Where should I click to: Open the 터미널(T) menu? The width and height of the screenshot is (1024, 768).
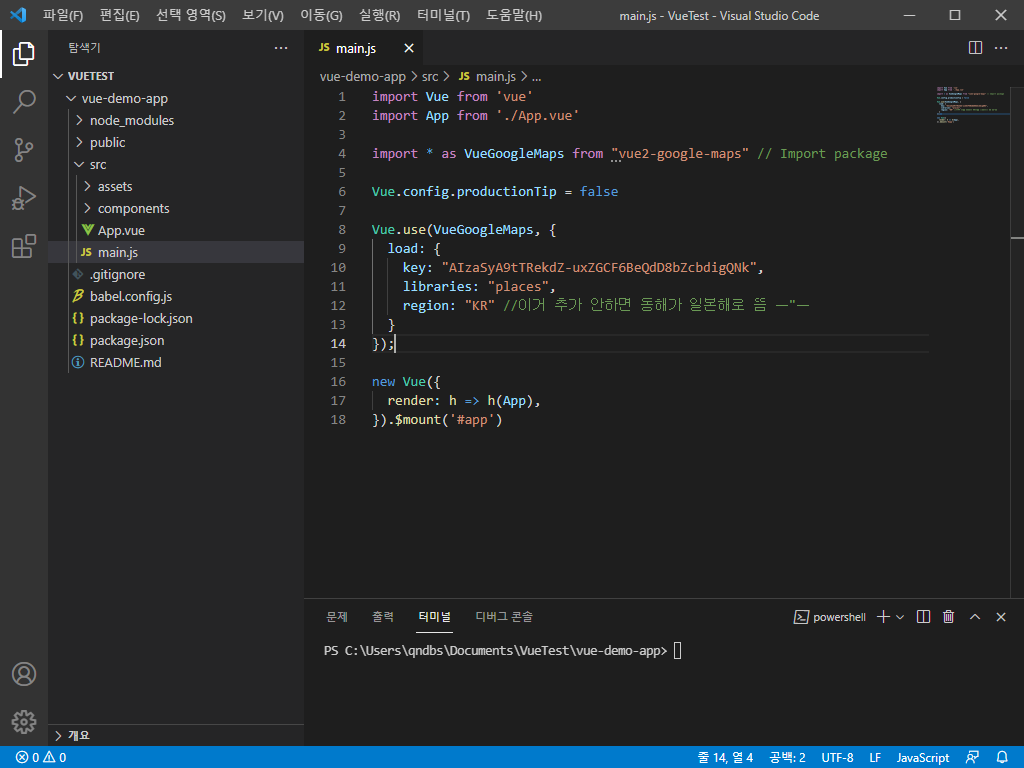pos(443,15)
